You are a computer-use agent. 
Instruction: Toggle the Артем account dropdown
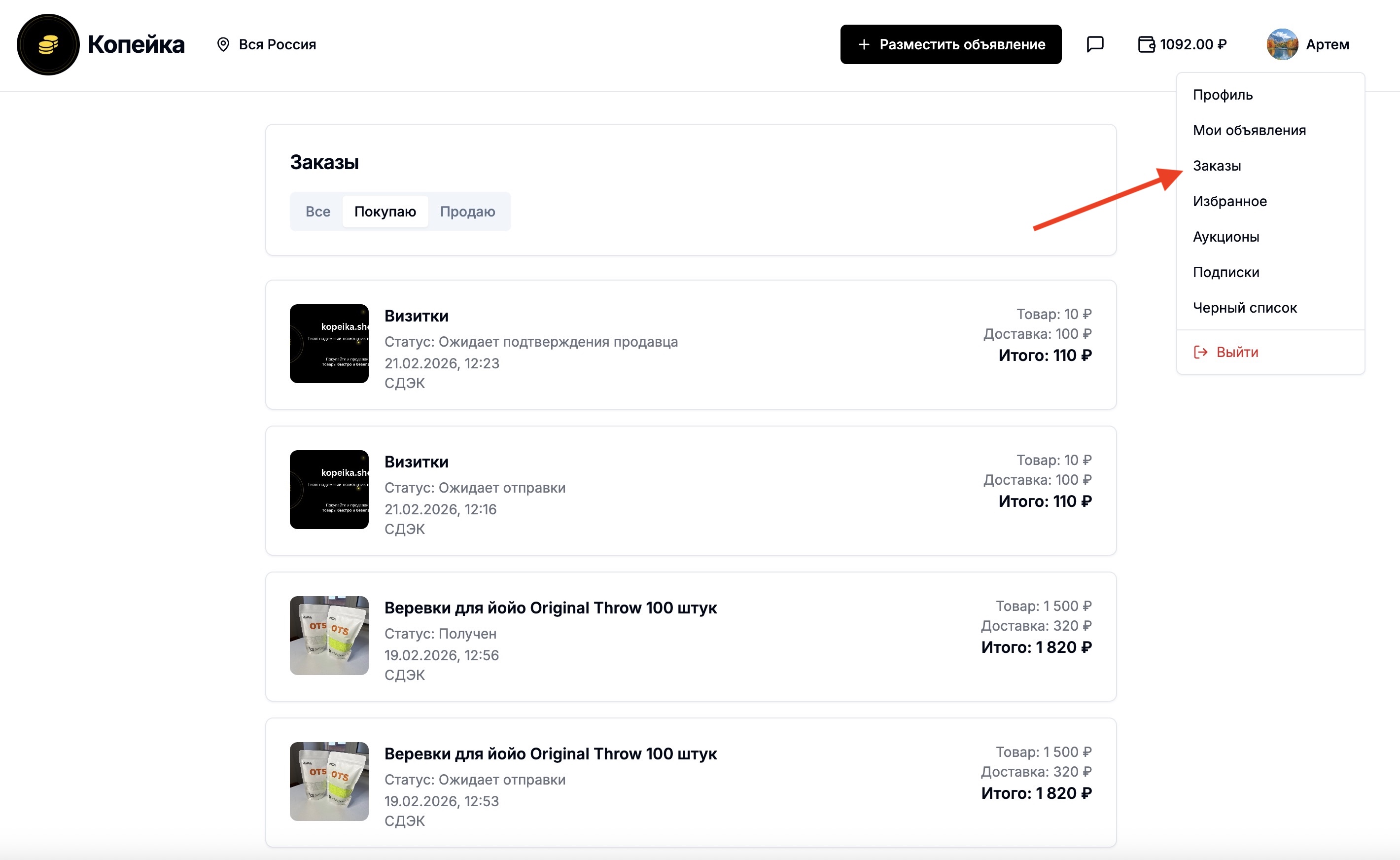click(x=1327, y=44)
